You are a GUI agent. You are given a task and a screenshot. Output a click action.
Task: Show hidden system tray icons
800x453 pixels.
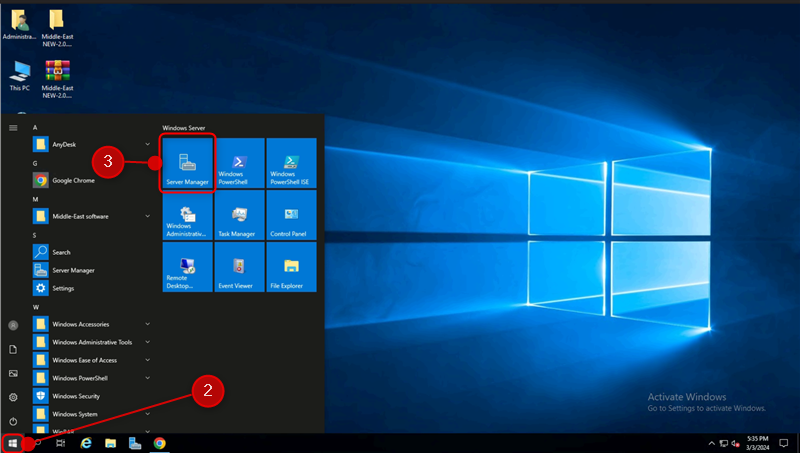[x=711, y=443]
